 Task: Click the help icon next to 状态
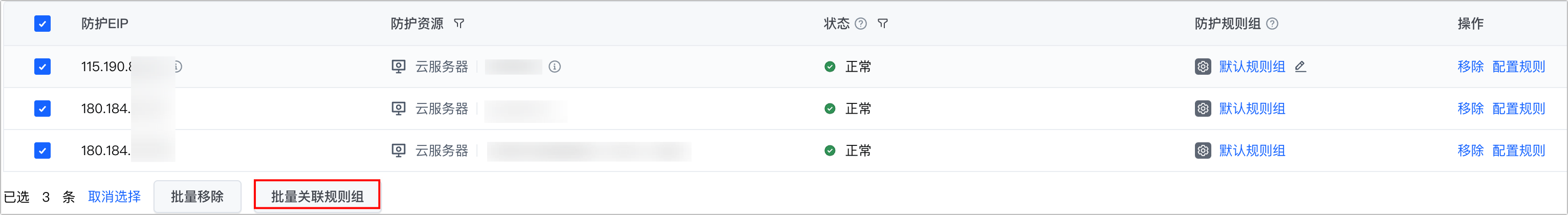[x=861, y=24]
